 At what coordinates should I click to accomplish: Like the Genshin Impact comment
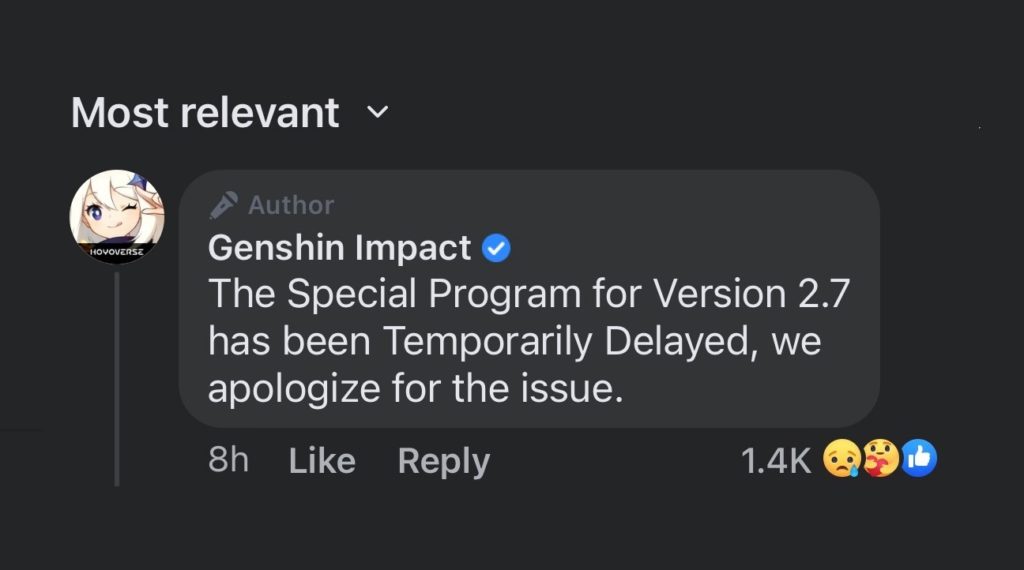[x=322, y=461]
